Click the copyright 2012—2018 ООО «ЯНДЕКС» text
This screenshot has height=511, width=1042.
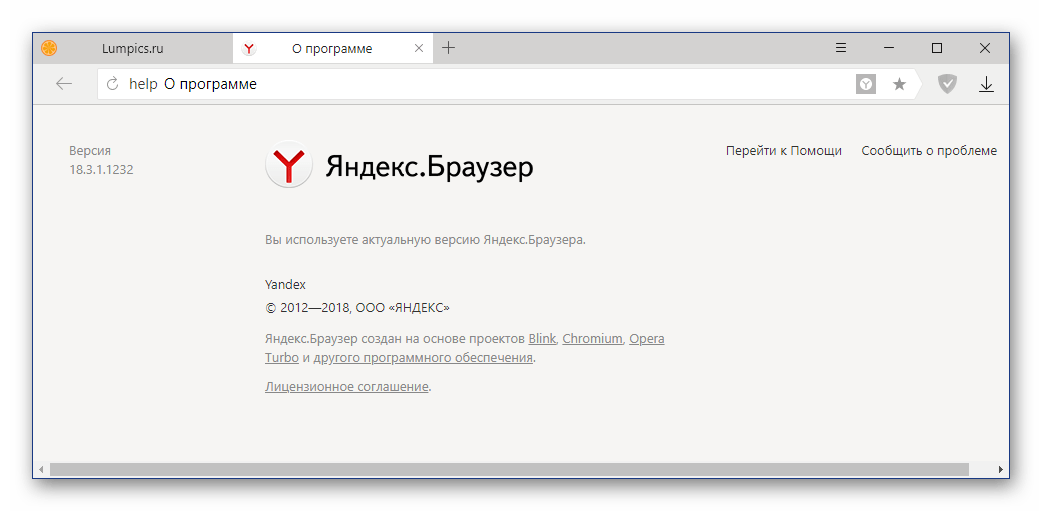coord(358,308)
